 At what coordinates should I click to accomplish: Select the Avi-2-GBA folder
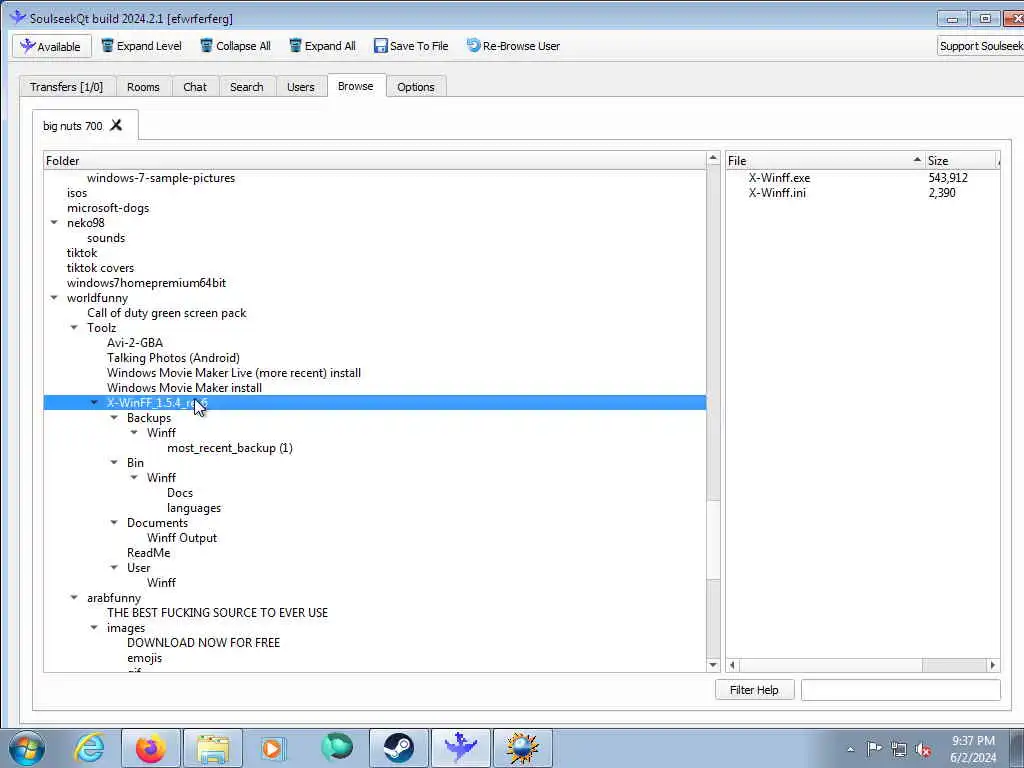[135, 343]
